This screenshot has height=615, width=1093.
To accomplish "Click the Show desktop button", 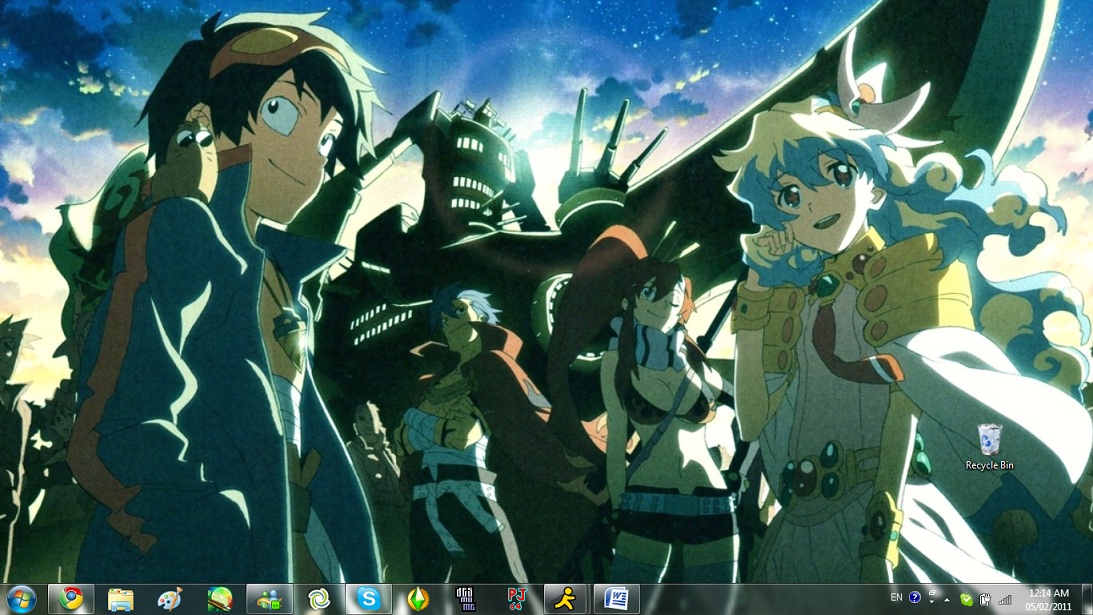I will pyautogui.click(x=1087, y=600).
